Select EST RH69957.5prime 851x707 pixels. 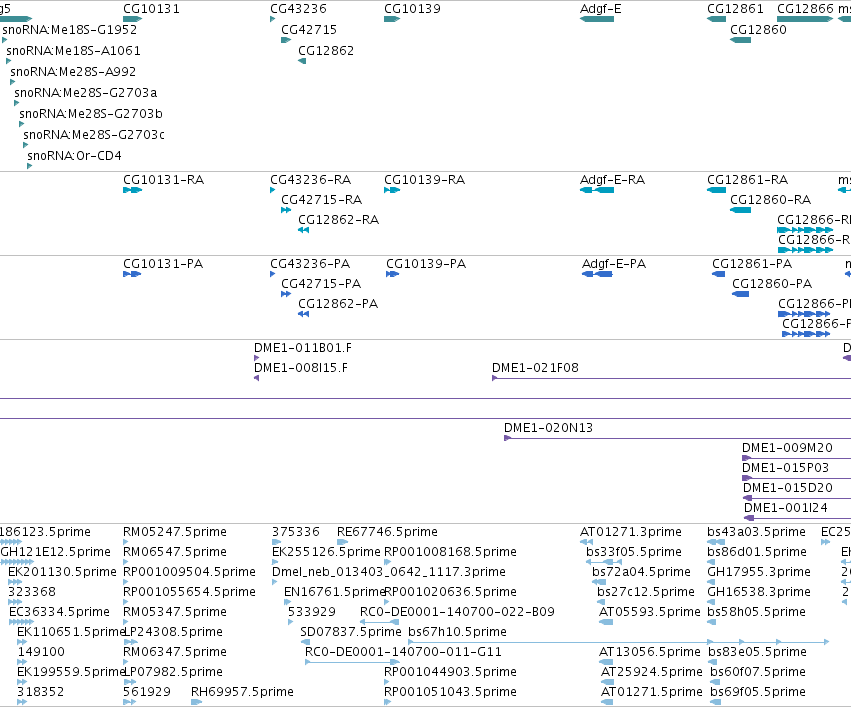point(242,692)
